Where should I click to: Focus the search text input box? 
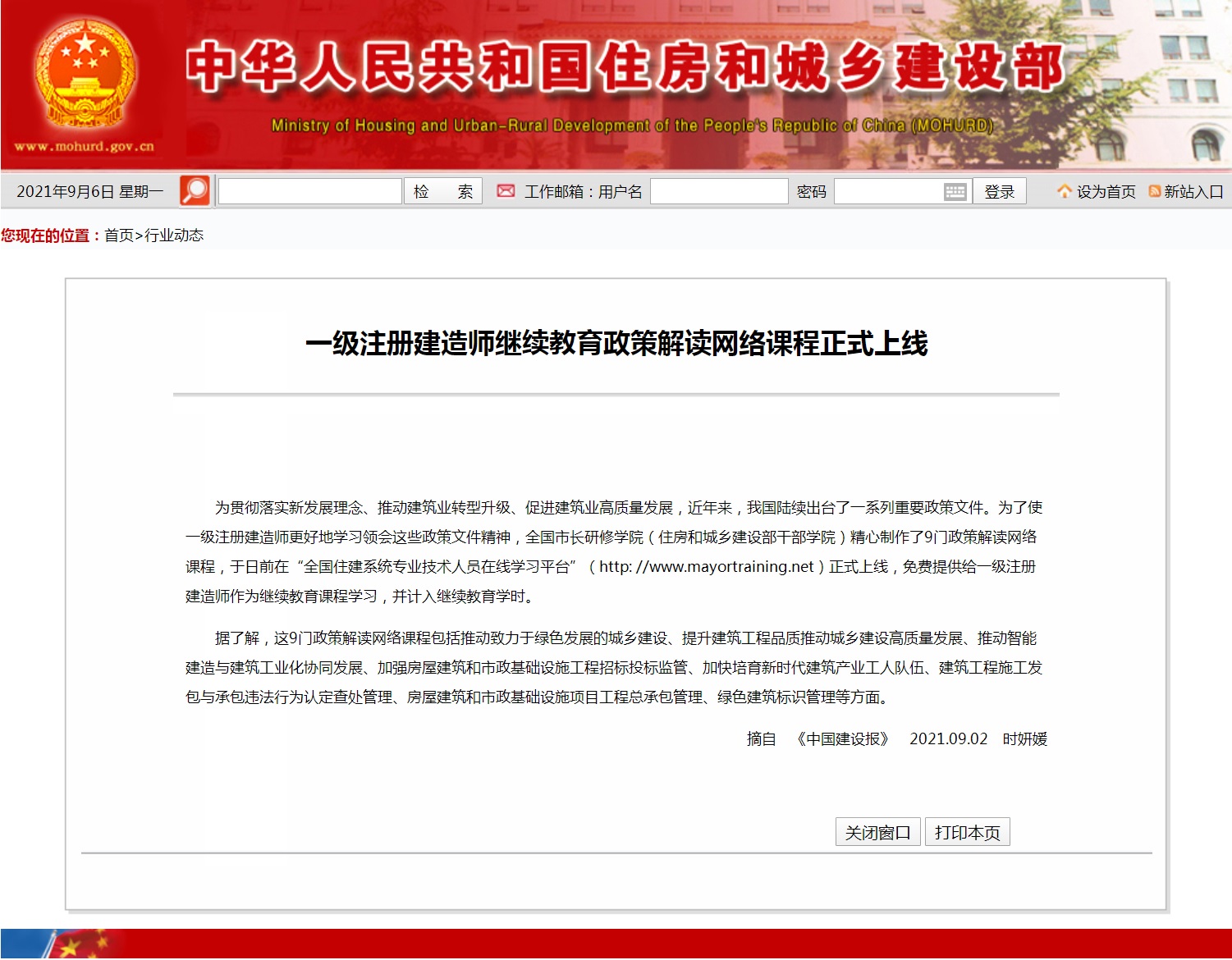(309, 192)
